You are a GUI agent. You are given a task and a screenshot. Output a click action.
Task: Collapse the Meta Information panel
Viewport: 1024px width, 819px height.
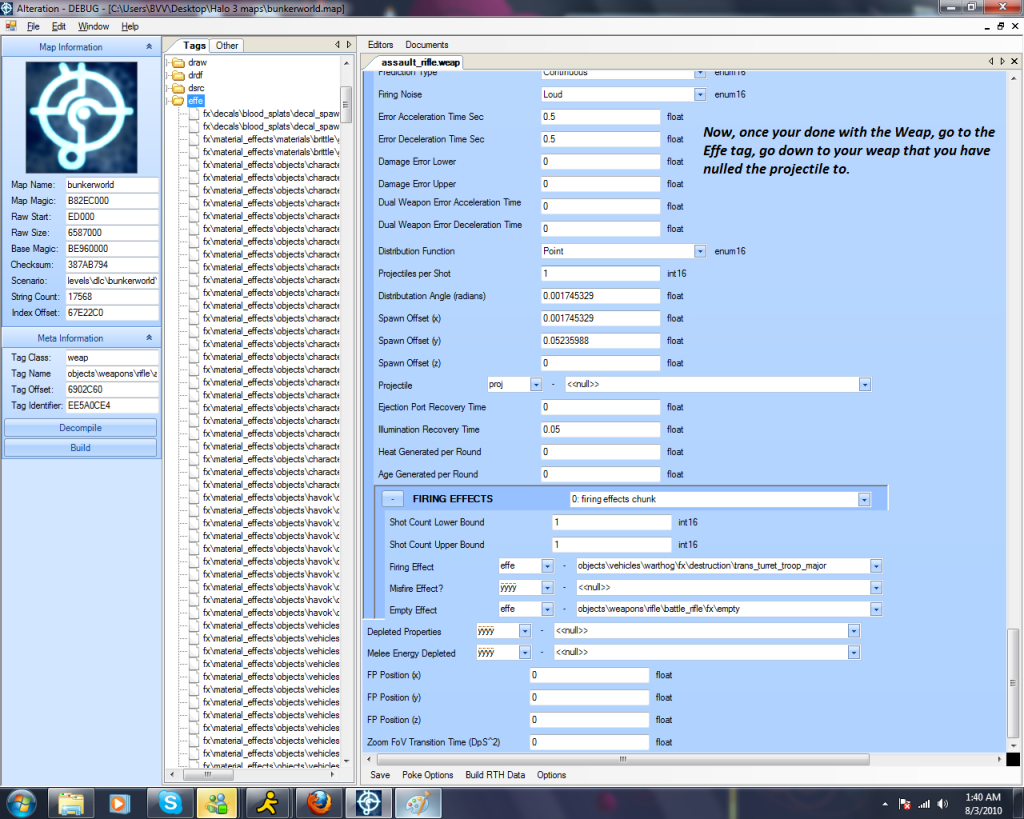click(x=149, y=338)
